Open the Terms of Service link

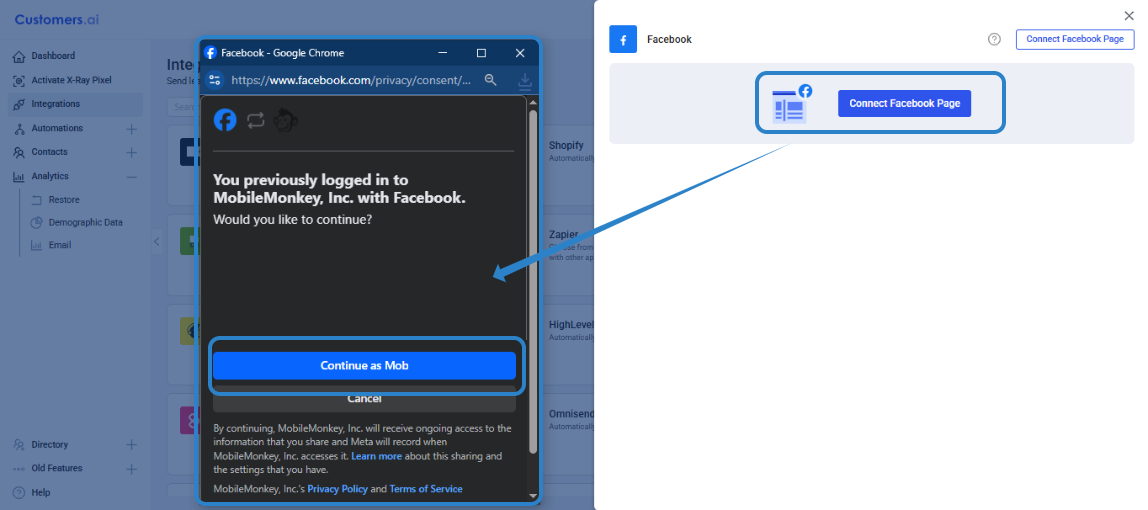click(x=425, y=489)
